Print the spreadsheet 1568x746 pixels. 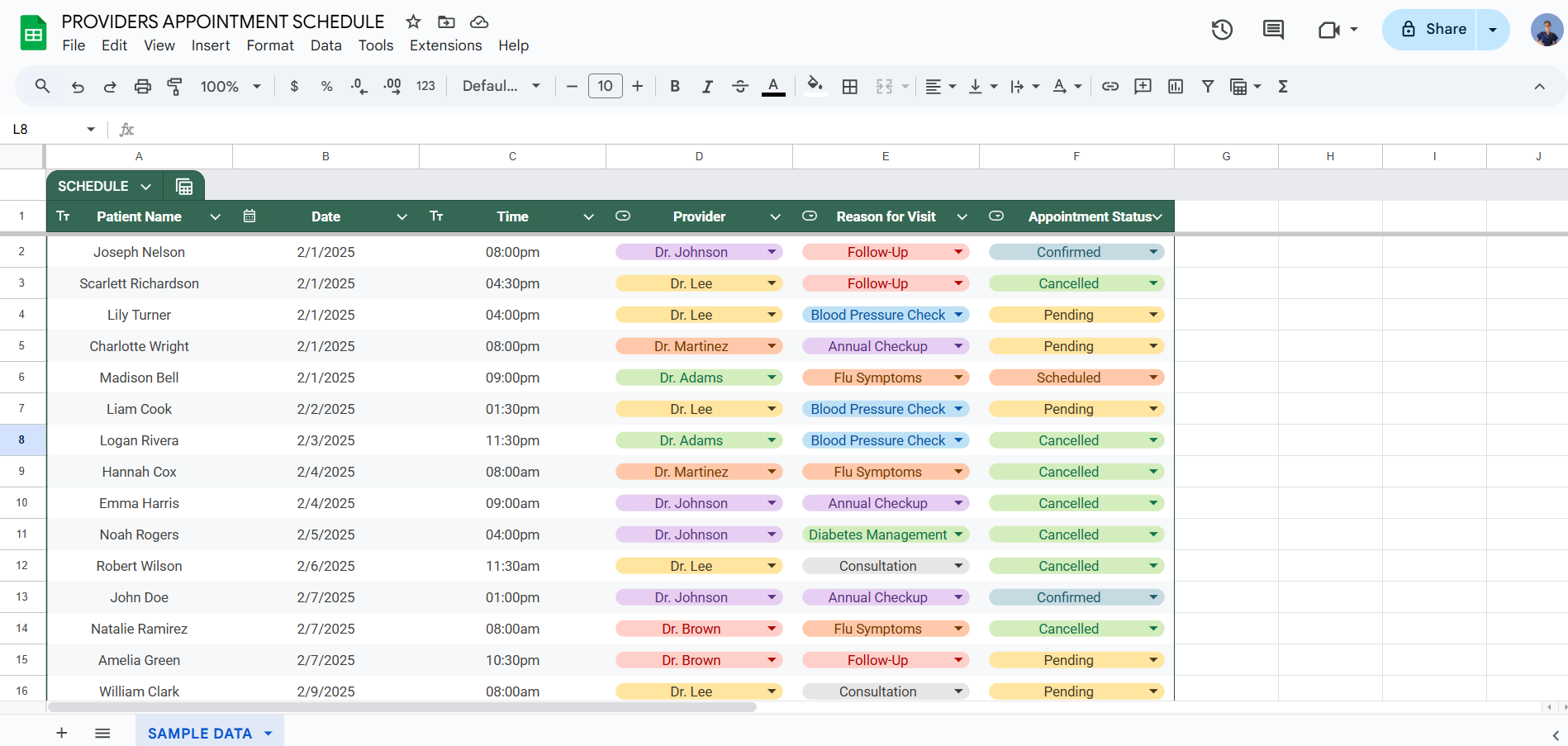click(x=143, y=86)
